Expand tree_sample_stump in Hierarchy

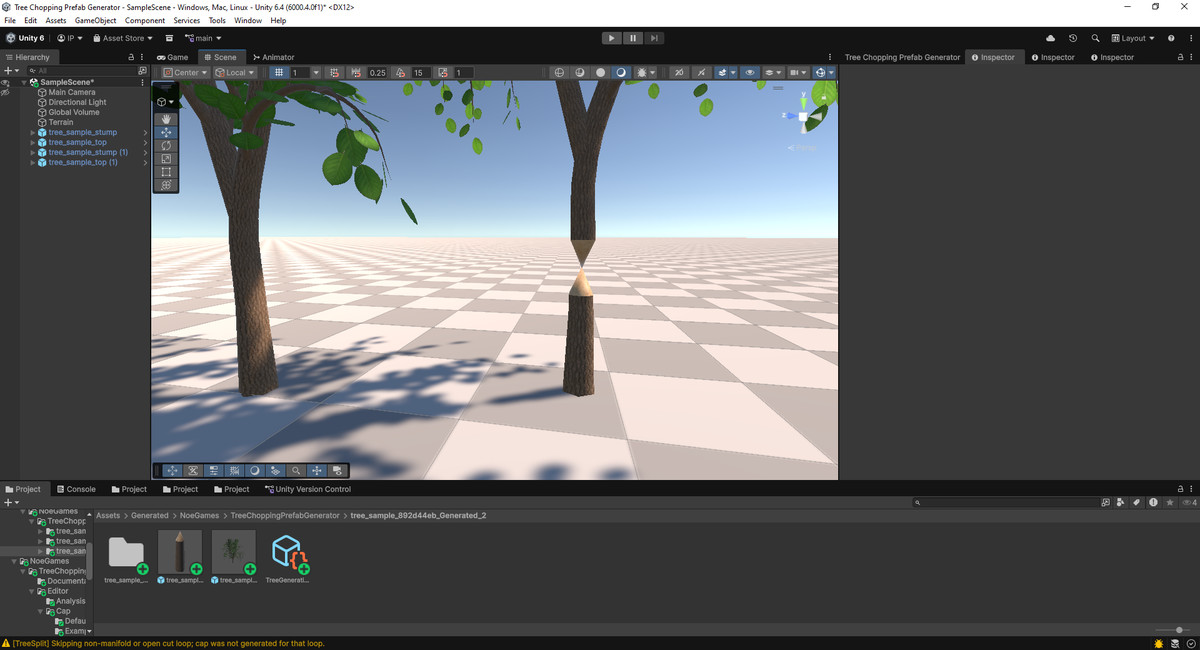(x=32, y=132)
